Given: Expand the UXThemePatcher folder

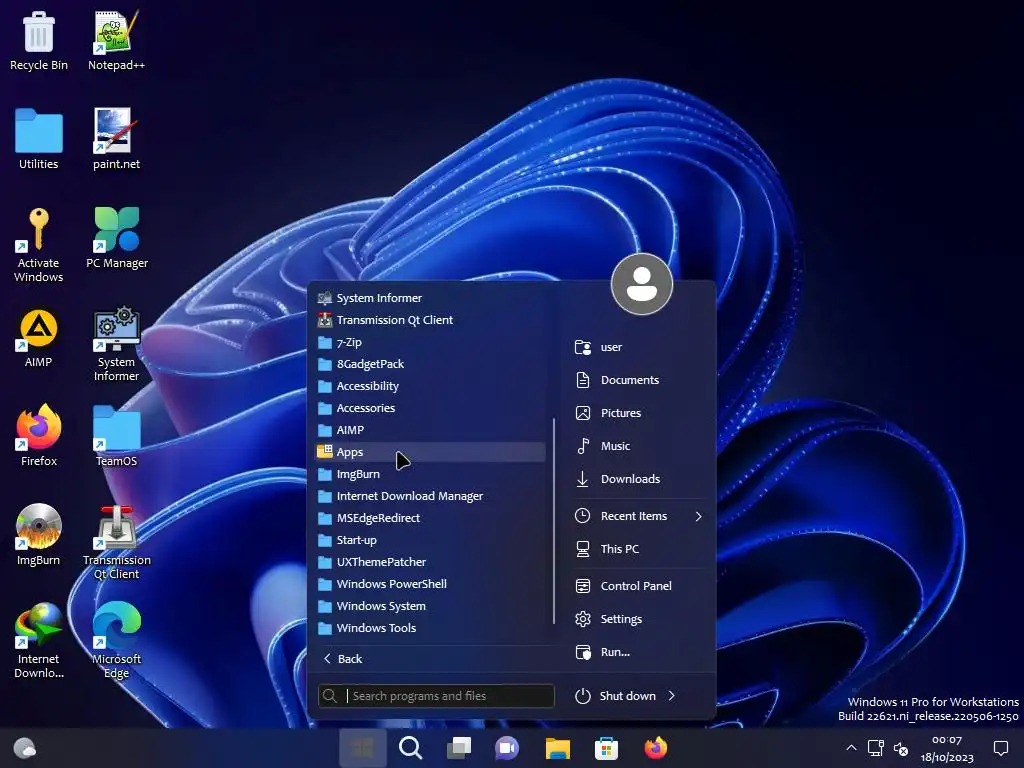Looking at the screenshot, I should pos(430,562).
